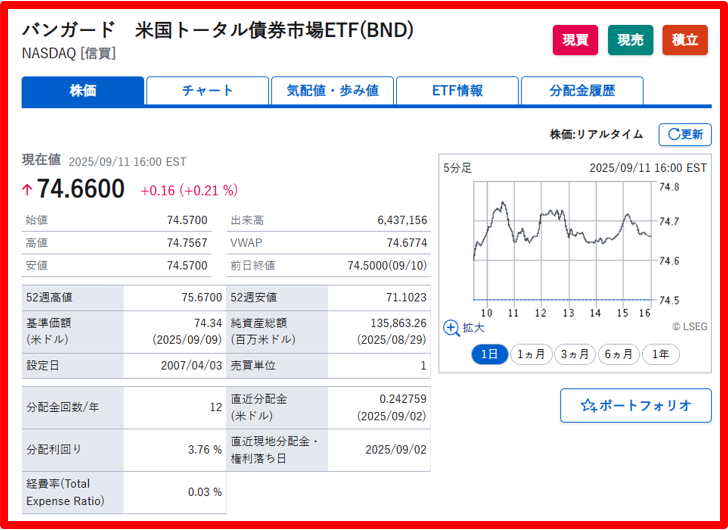
Task: Click the up arrow beside current price
Action: tap(27, 190)
